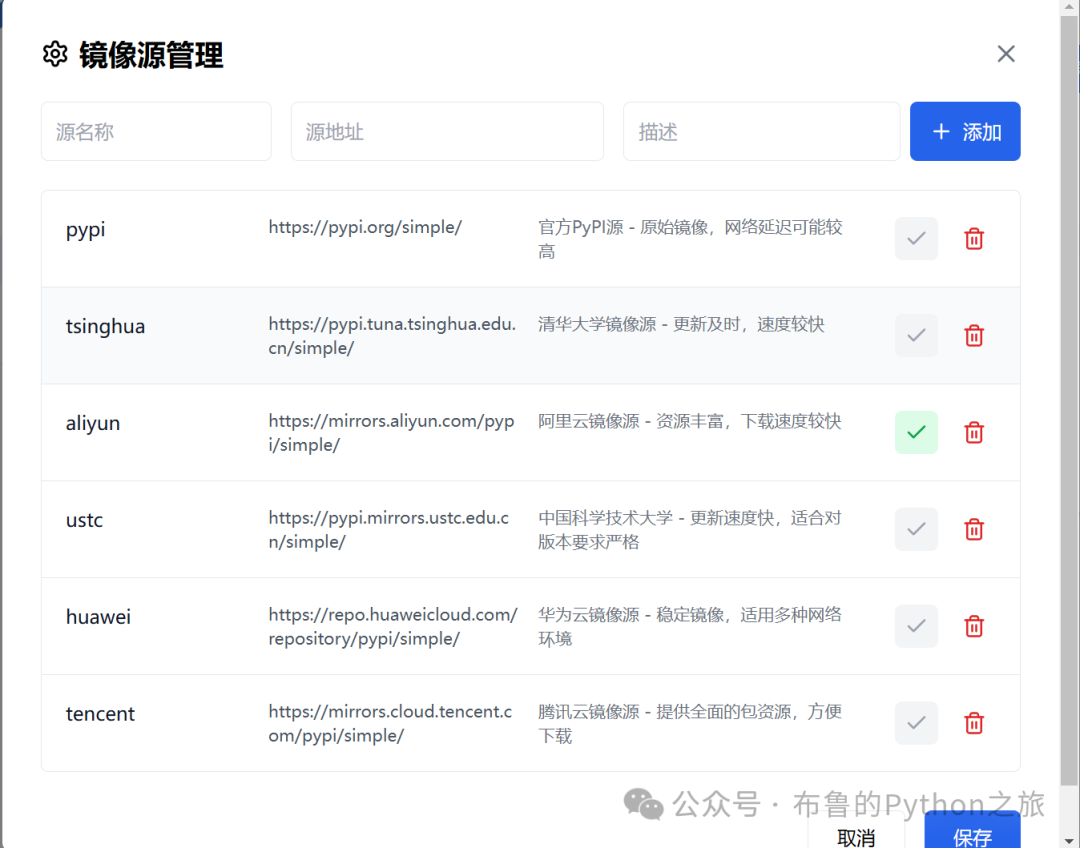The height and width of the screenshot is (848, 1080).
Task: Click the mirrors.cloud.tencent.com address
Action: [391, 723]
